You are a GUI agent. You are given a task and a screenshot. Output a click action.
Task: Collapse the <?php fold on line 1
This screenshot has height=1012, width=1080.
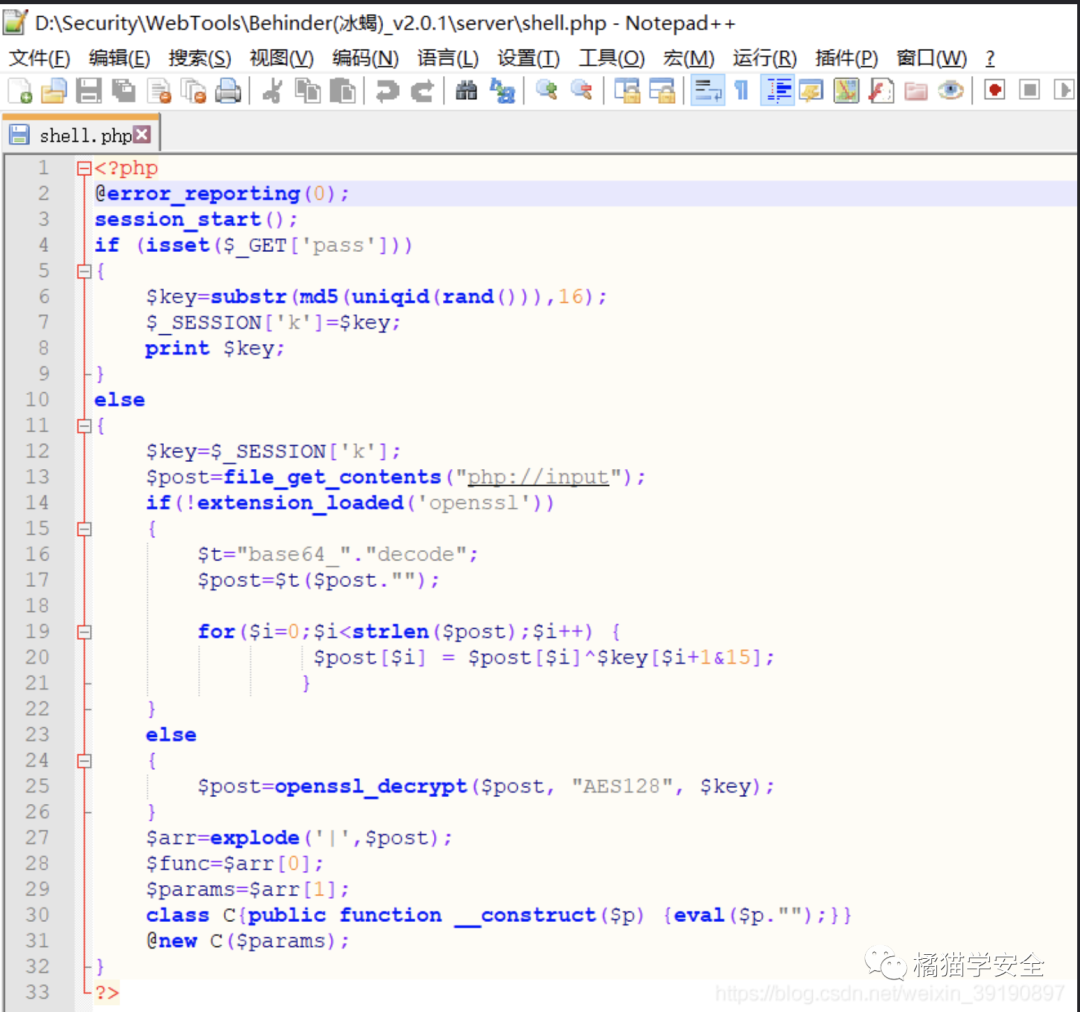pyautogui.click(x=84, y=168)
